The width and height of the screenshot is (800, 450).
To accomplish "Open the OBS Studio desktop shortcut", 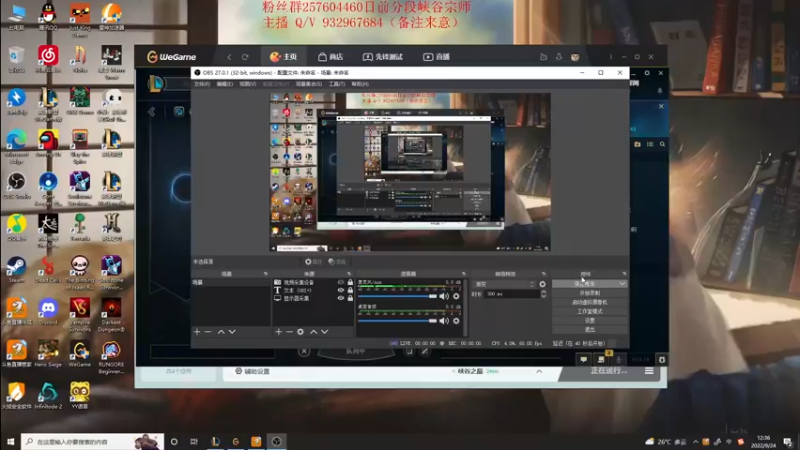I will pos(16,186).
